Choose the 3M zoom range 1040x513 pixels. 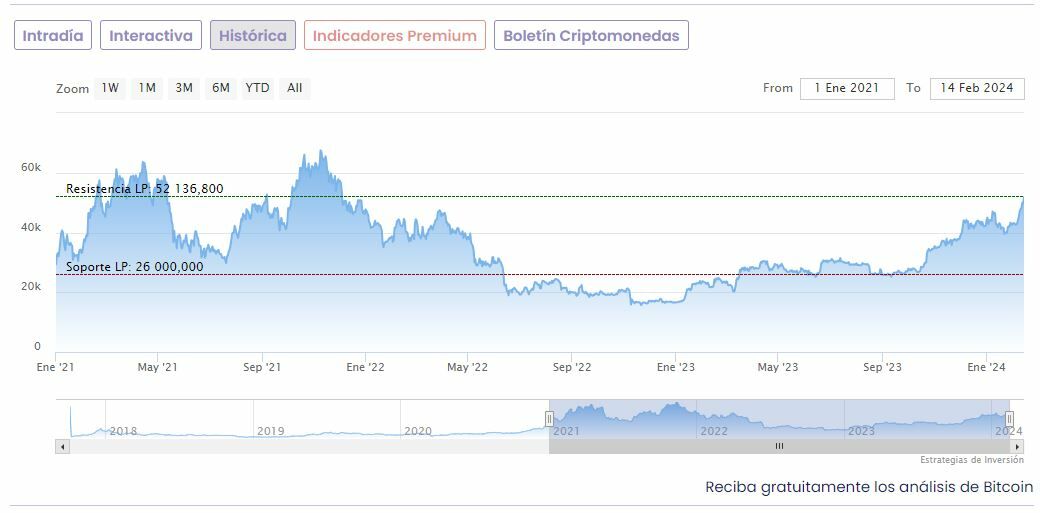click(184, 88)
